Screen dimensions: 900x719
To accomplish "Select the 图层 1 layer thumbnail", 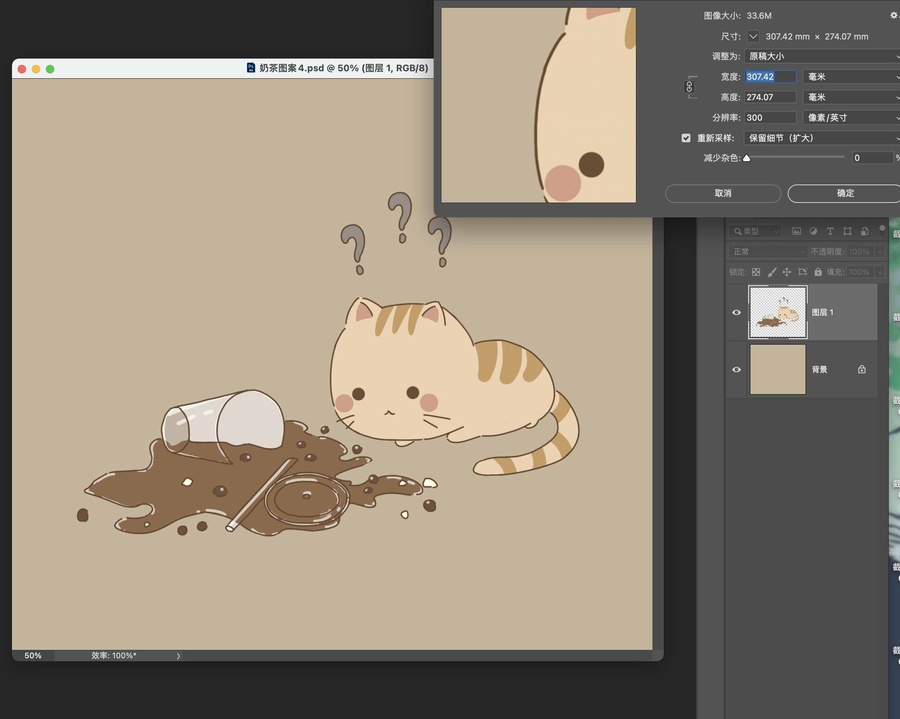I will (x=778, y=312).
